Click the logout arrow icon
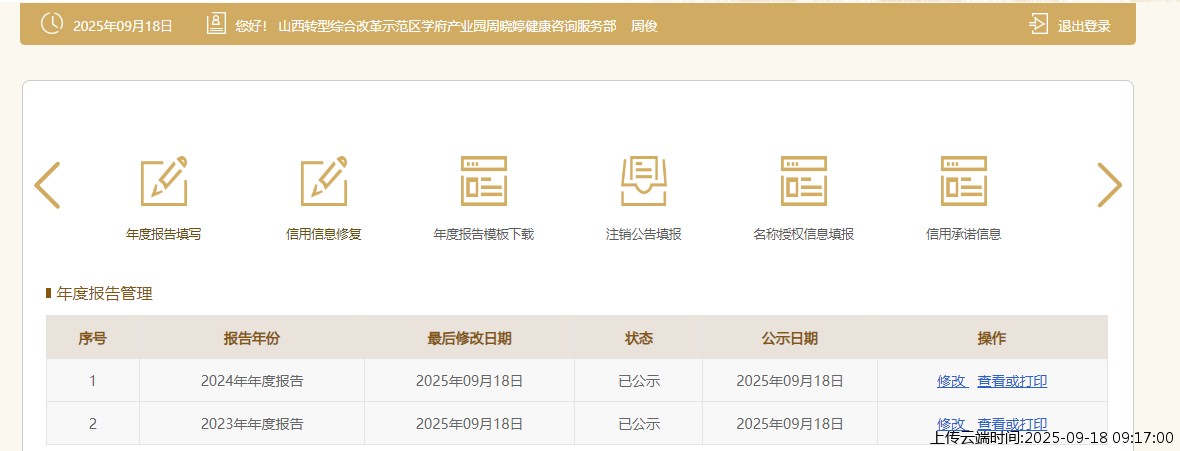1180x451 pixels. (x=1039, y=24)
